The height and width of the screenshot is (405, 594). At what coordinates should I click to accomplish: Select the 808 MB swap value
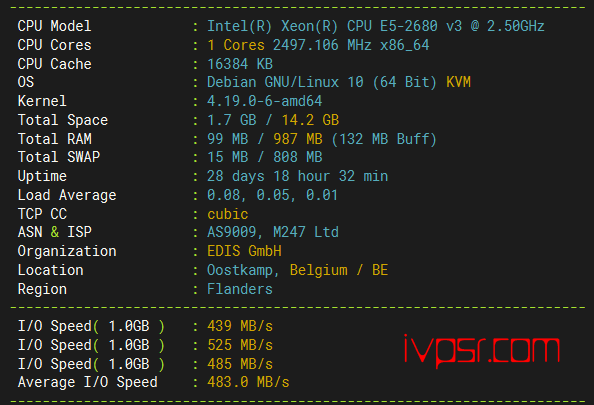point(298,157)
